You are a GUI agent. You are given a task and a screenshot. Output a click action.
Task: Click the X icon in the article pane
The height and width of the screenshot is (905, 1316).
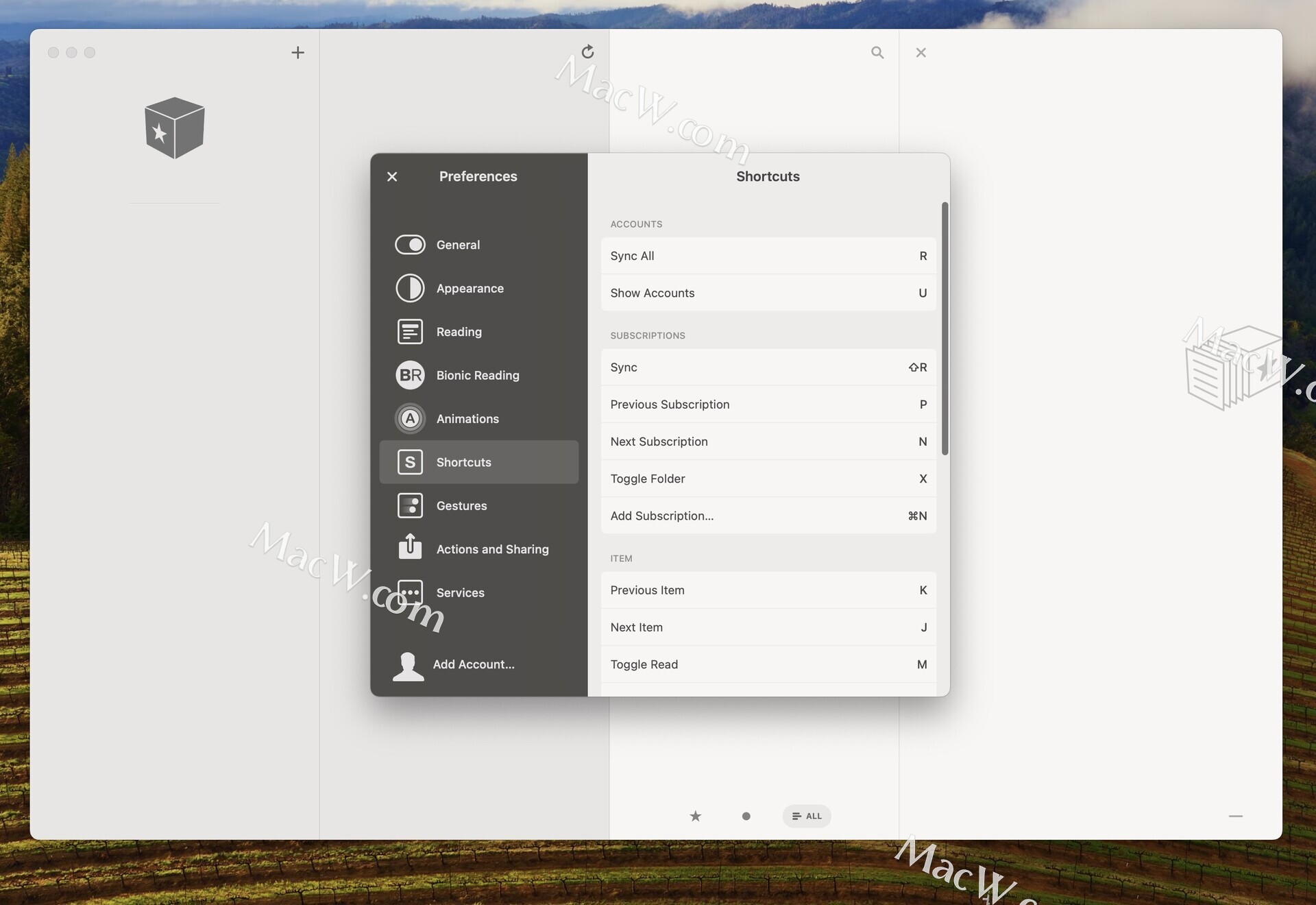tap(921, 52)
